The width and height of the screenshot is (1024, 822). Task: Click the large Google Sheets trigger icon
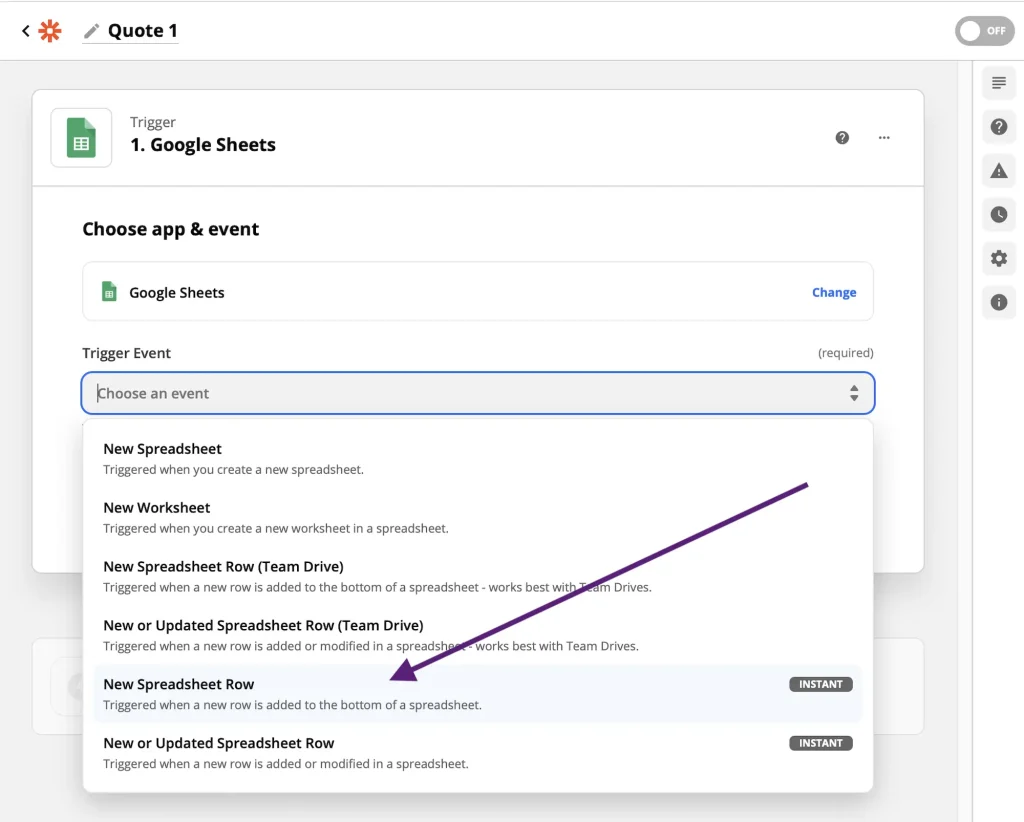tap(82, 138)
